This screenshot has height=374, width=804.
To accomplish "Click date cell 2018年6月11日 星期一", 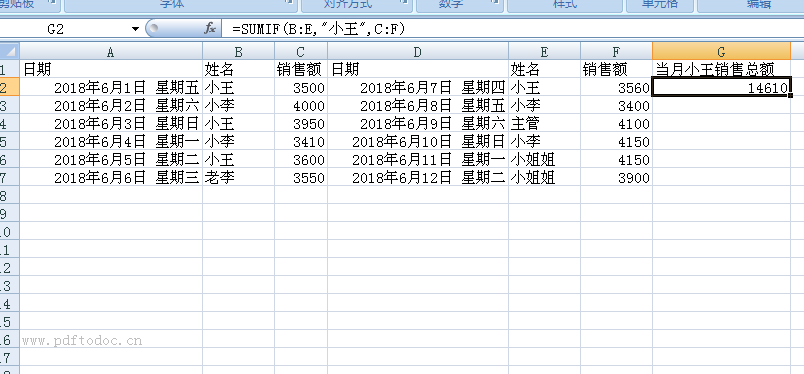I will (418, 160).
